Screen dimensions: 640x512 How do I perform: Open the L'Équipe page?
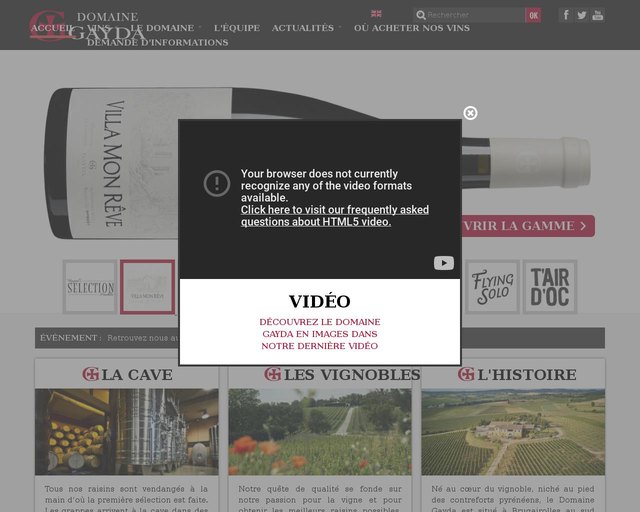pos(237,28)
